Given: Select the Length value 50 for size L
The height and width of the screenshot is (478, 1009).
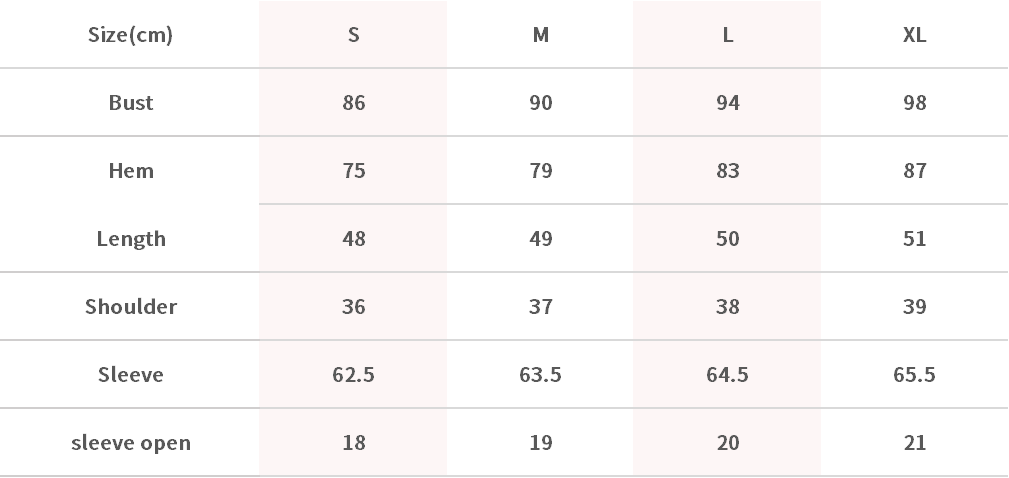Looking at the screenshot, I should coord(727,239).
